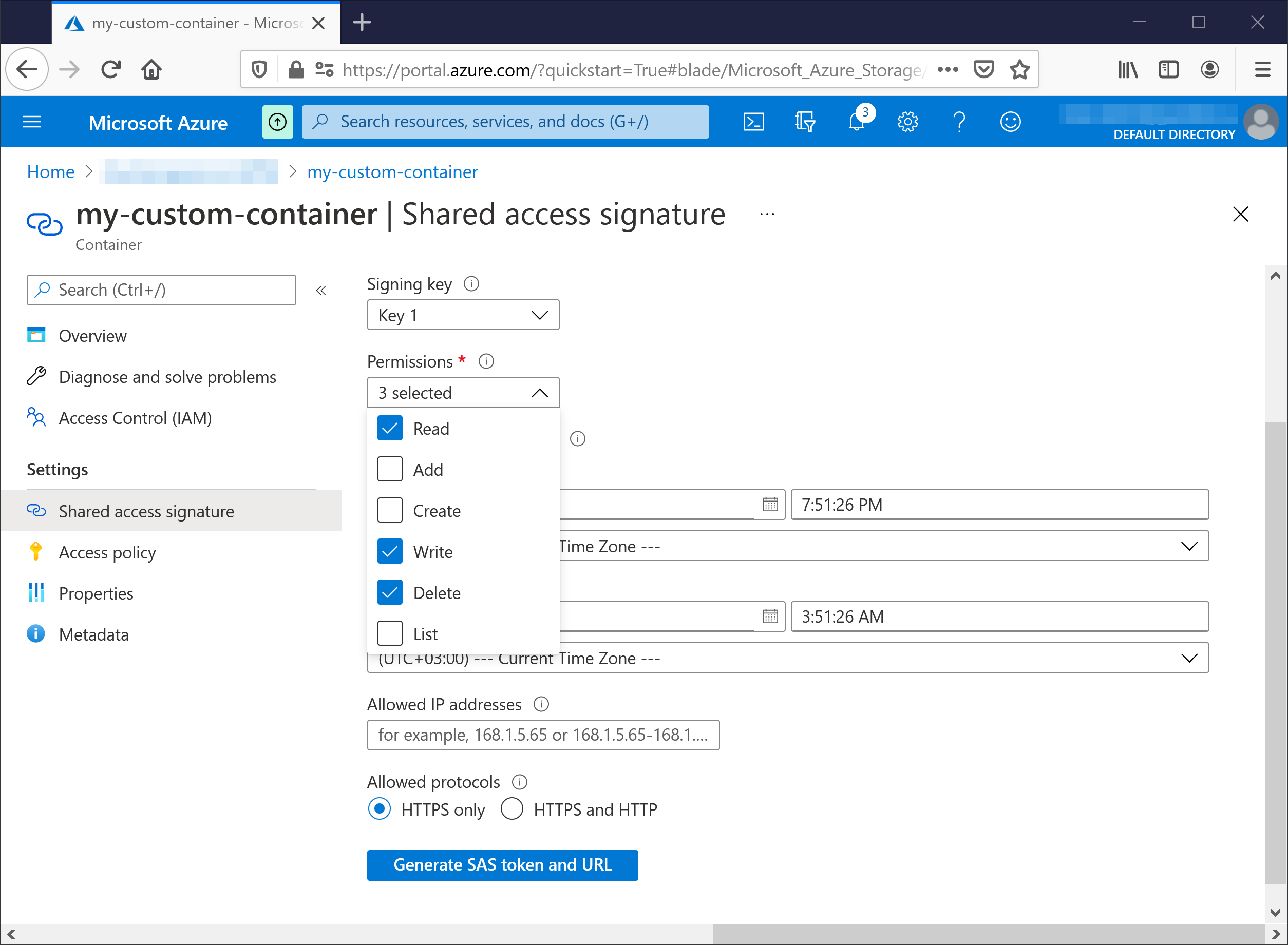Open the blade ellipsis more options
This screenshot has width=1288, height=945.
(x=767, y=215)
